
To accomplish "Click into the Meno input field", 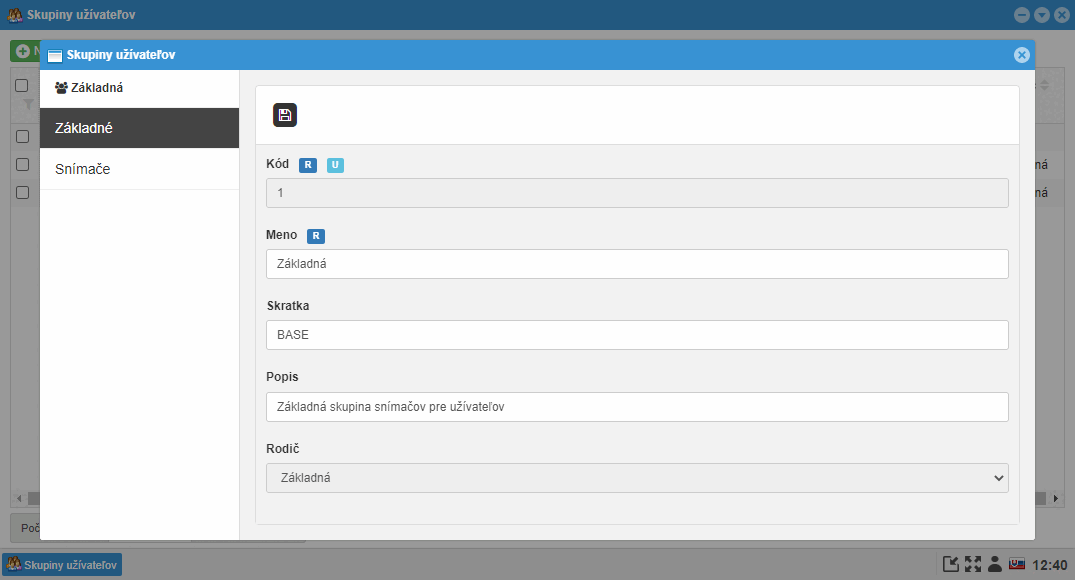I will (637, 264).
